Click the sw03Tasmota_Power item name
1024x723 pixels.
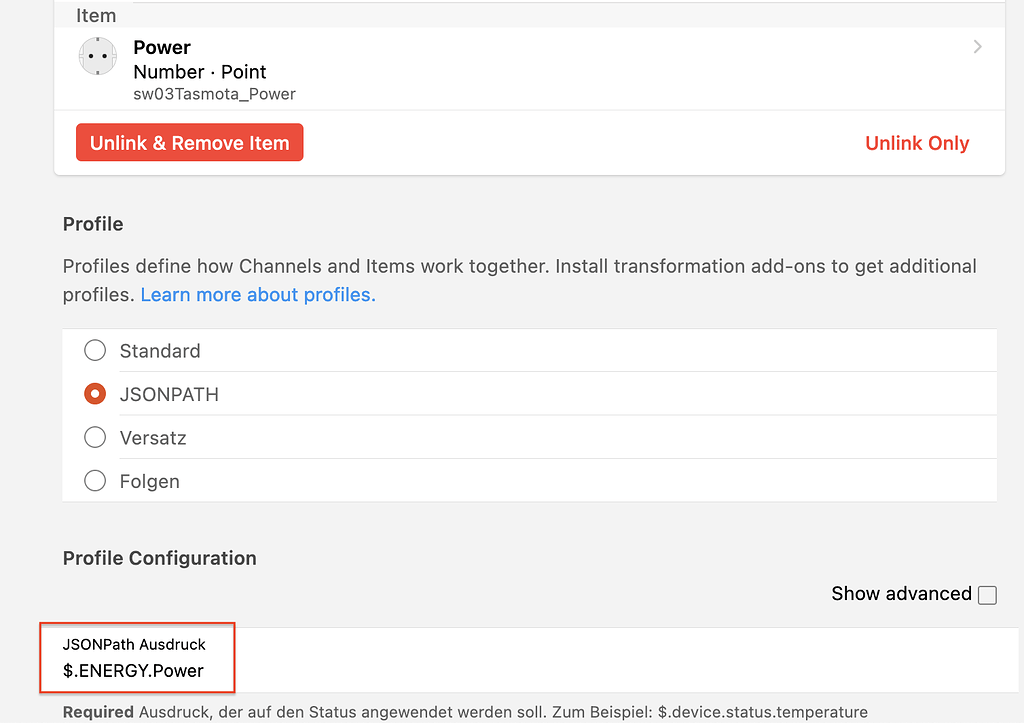(214, 93)
